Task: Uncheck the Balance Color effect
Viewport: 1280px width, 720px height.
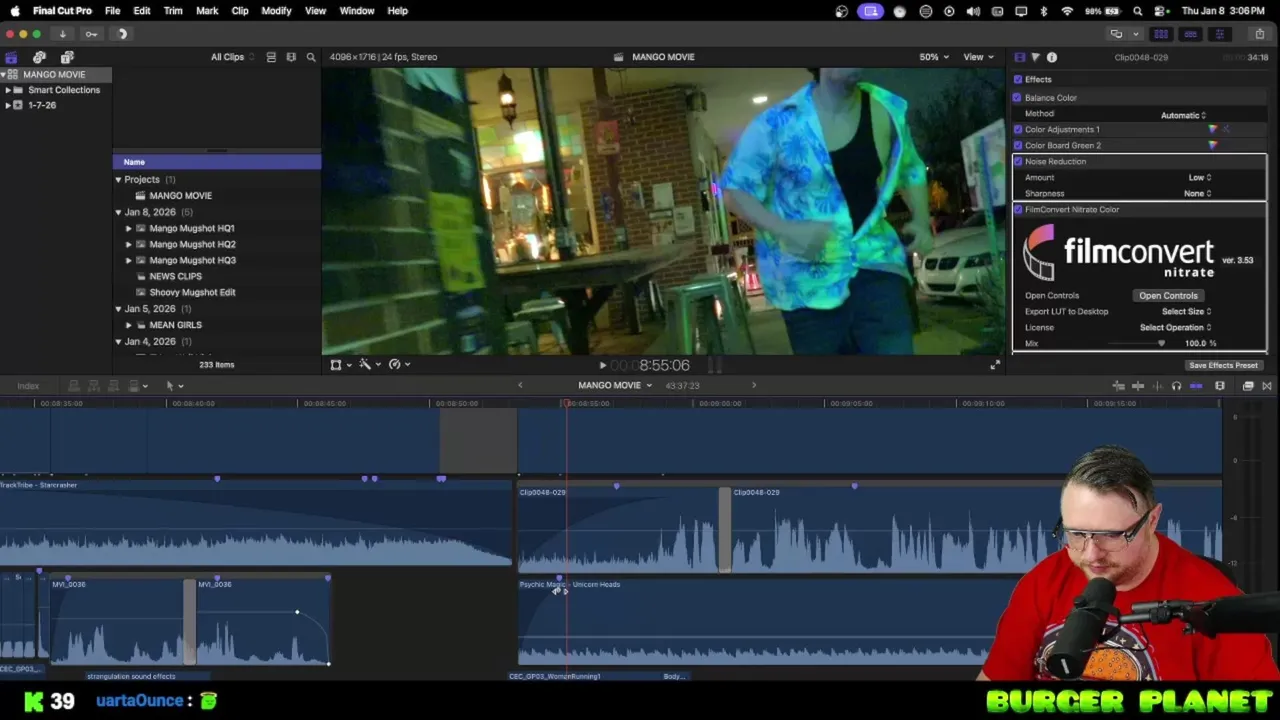Action: click(1018, 98)
